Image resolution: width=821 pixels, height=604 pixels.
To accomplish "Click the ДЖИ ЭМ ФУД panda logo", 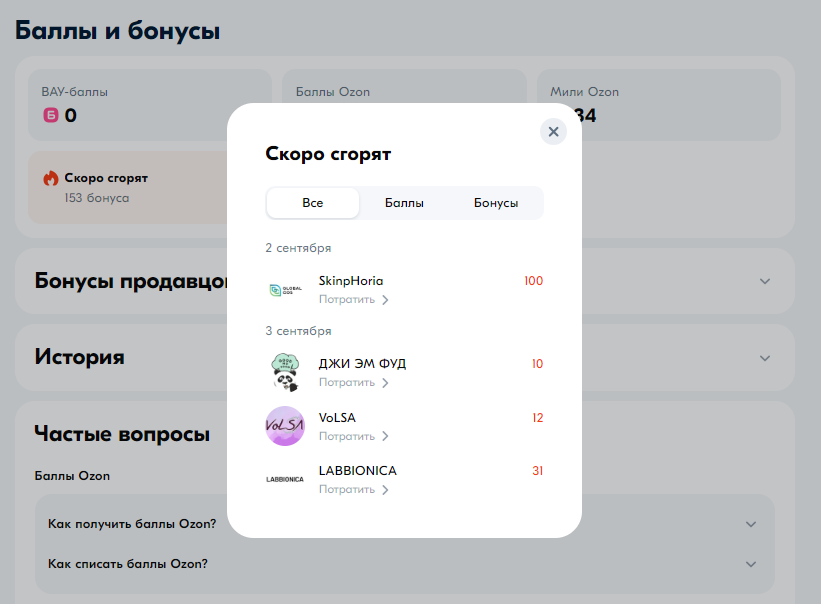I will (x=285, y=371).
